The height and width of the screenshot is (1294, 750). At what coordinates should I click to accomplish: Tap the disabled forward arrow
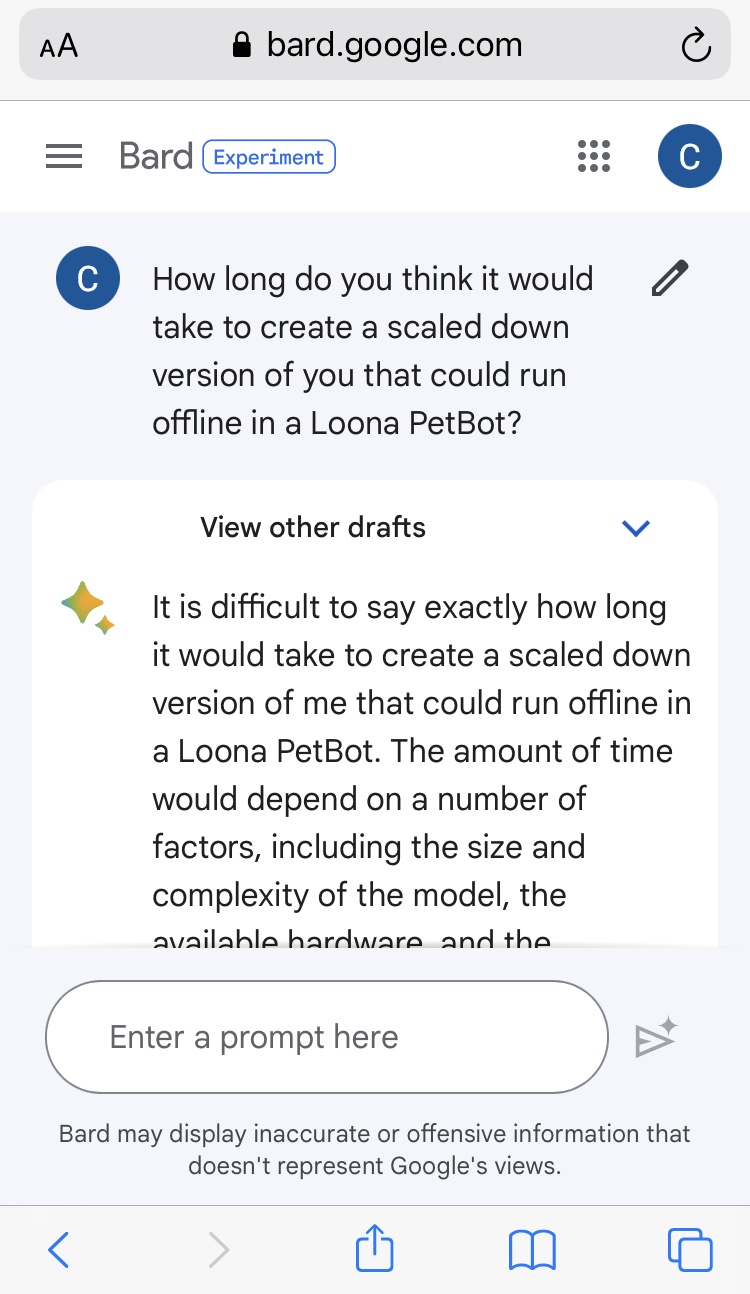click(218, 1250)
